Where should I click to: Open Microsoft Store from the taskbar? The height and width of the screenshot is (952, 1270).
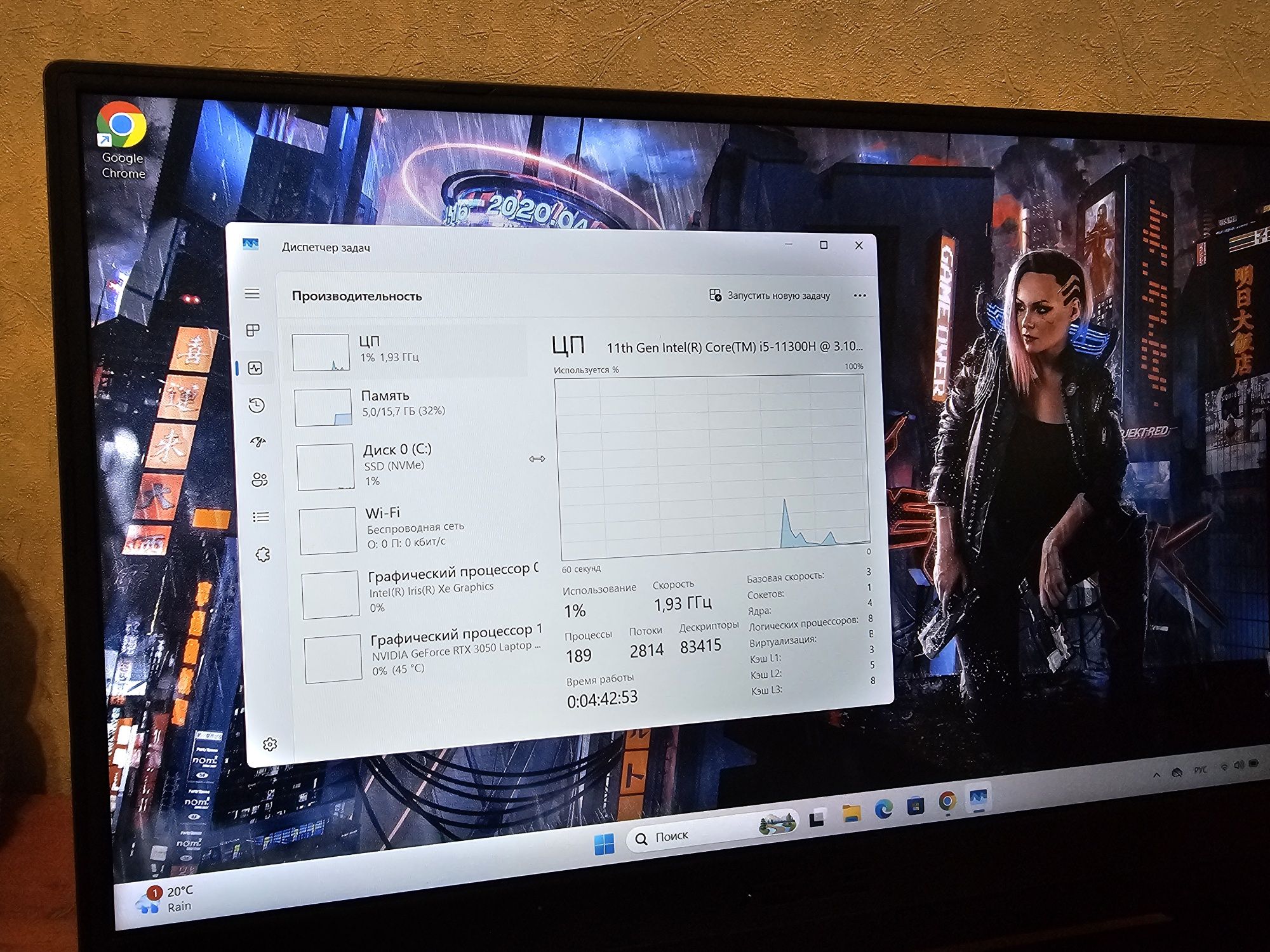pyautogui.click(x=915, y=805)
